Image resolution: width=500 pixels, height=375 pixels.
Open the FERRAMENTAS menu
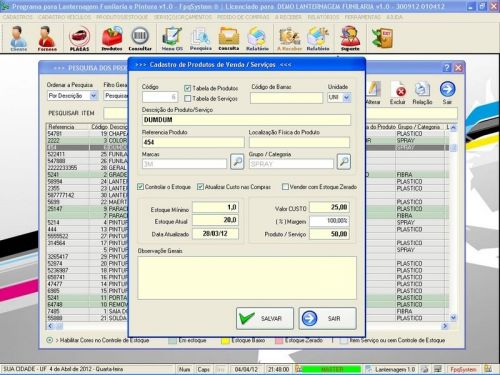click(x=362, y=17)
